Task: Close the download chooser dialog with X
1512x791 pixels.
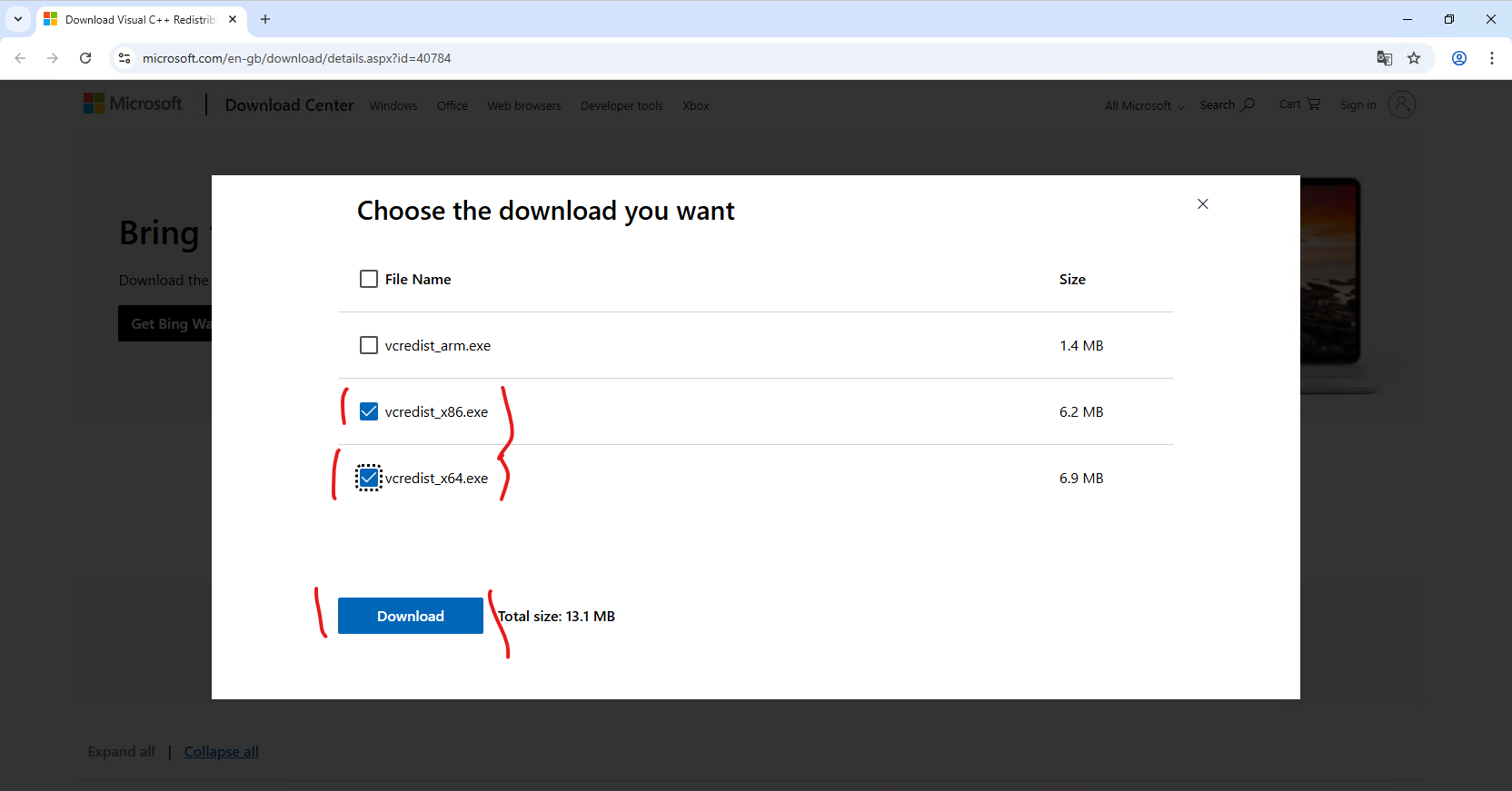Action: (x=1202, y=204)
